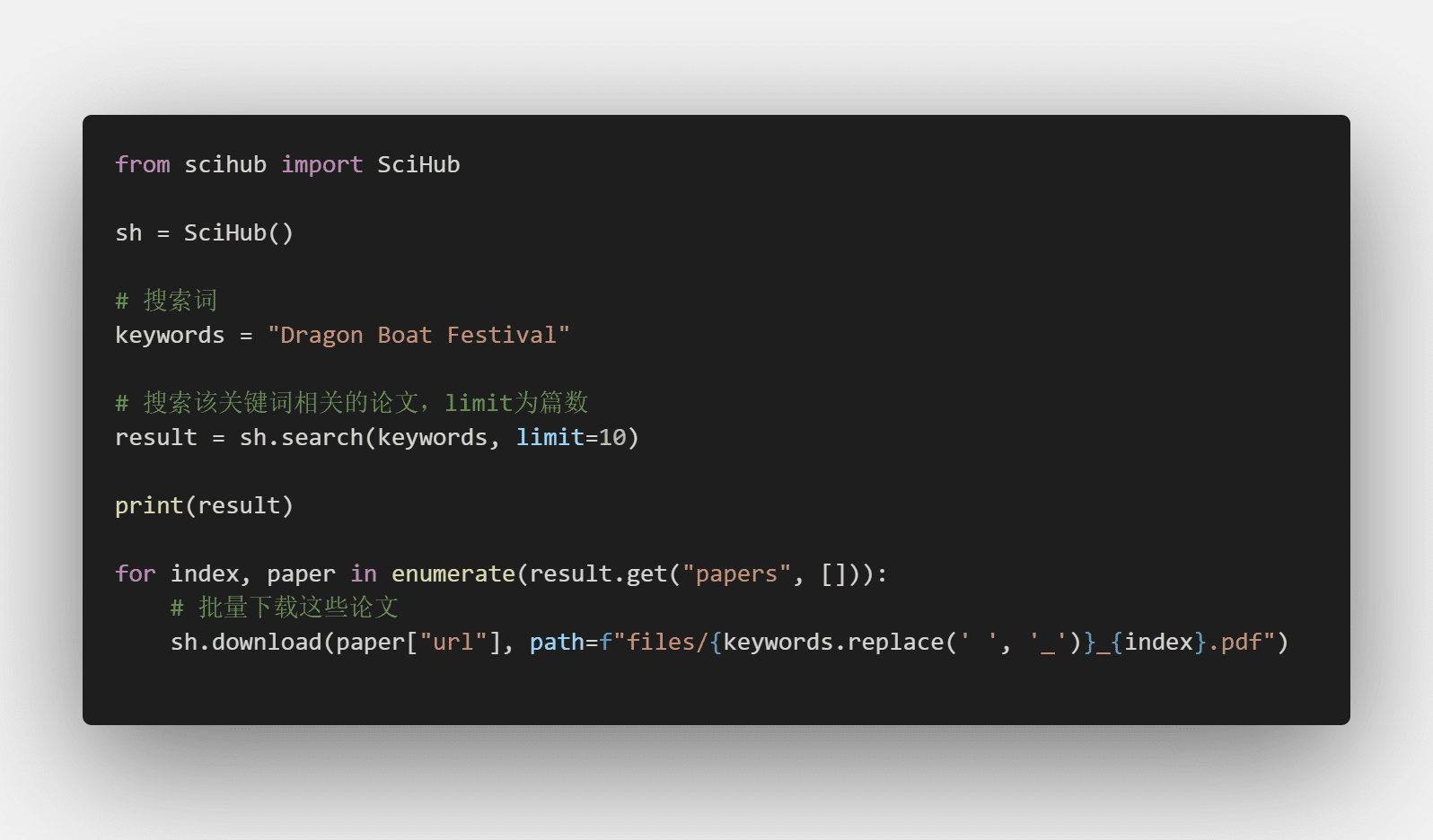Image resolution: width=1433 pixels, height=840 pixels.
Task: Click the 'for' loop keyword
Action: pos(136,574)
